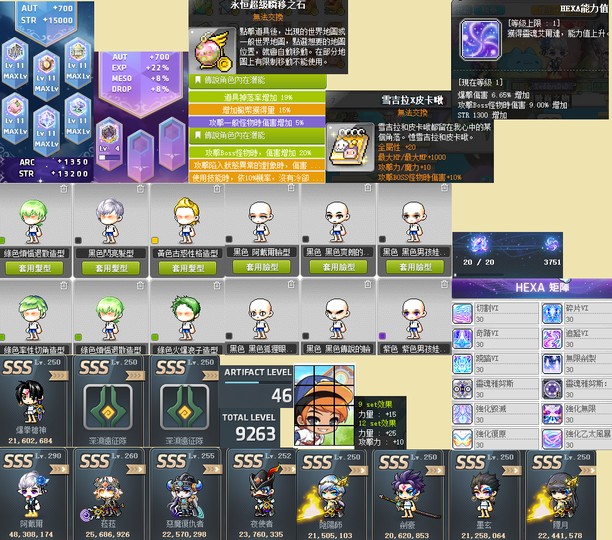
Task: Open the 切割VI skill icon in HEXA matrix
Action: click(462, 313)
